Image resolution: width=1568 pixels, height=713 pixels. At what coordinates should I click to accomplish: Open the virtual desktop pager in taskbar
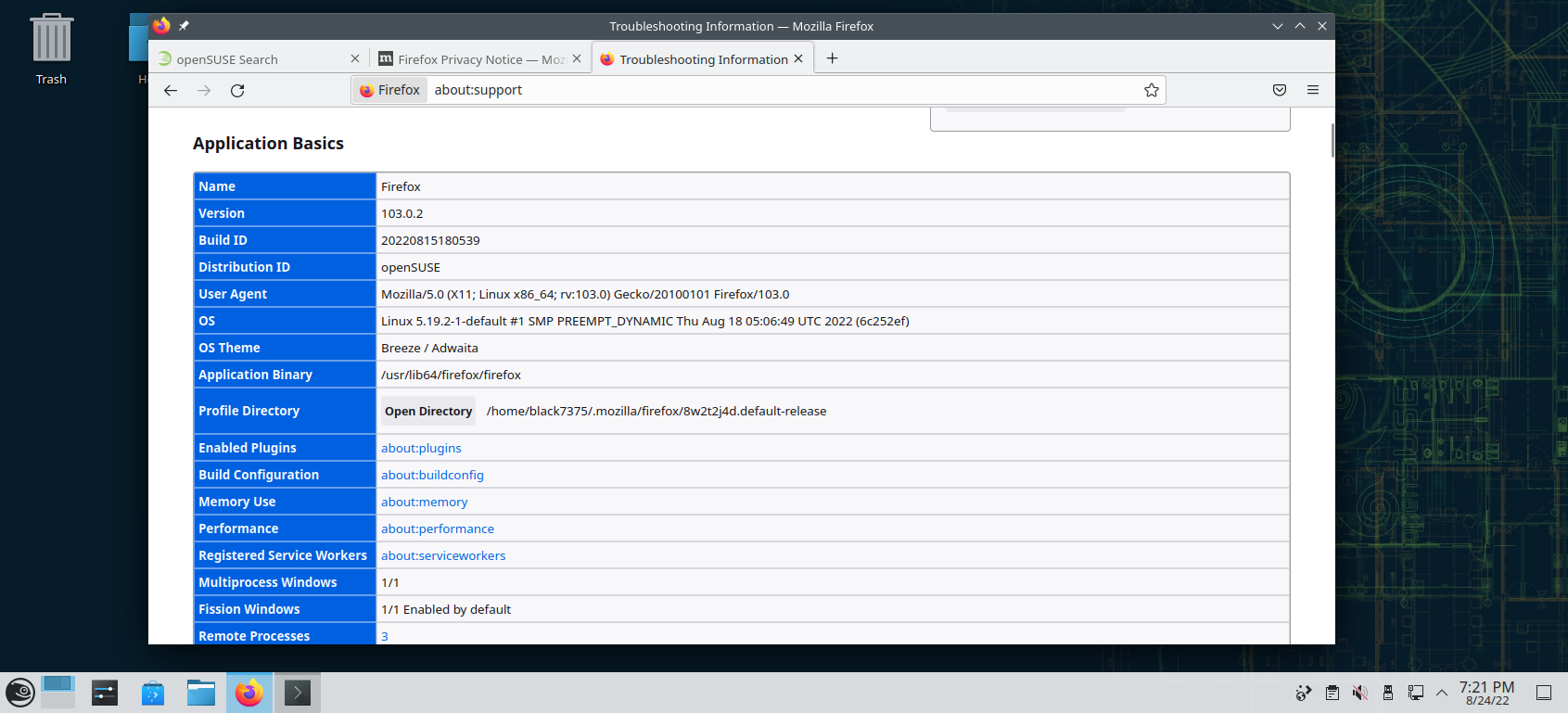(57, 693)
